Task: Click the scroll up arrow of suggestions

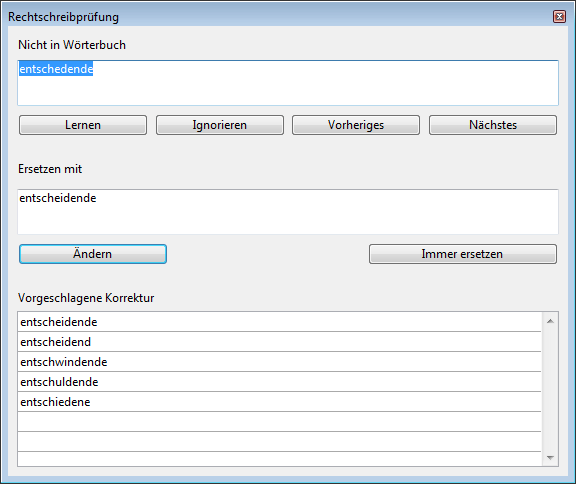Action: coord(550,321)
